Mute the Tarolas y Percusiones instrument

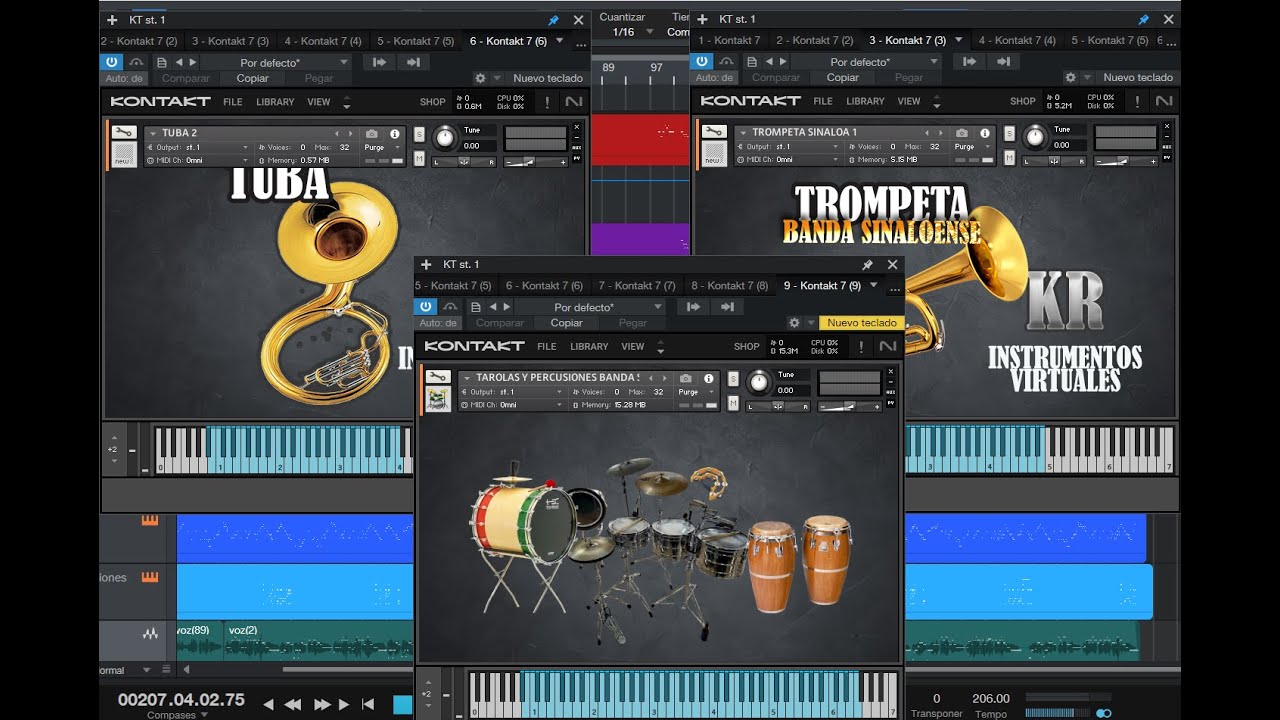click(x=733, y=403)
